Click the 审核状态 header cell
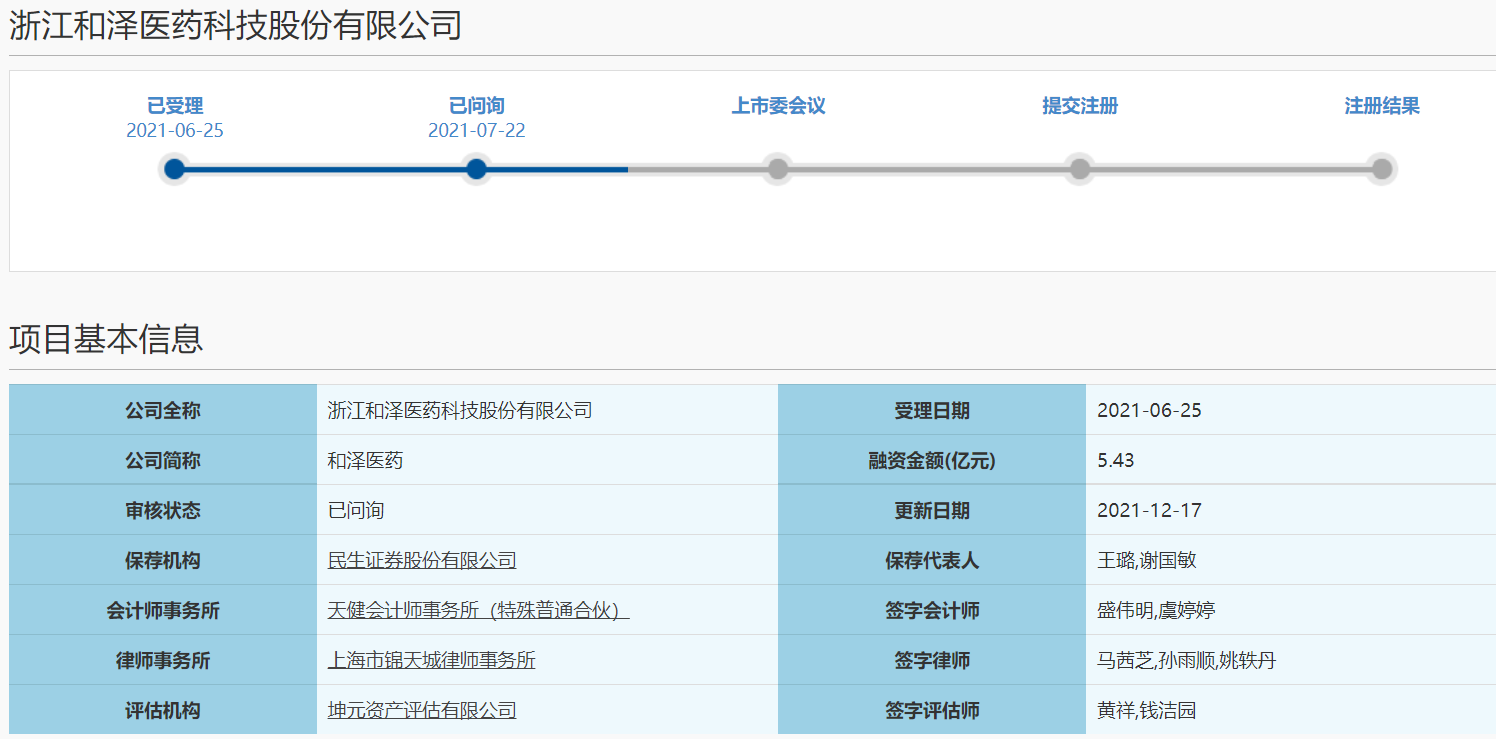The height and width of the screenshot is (739, 1496). coord(163,510)
